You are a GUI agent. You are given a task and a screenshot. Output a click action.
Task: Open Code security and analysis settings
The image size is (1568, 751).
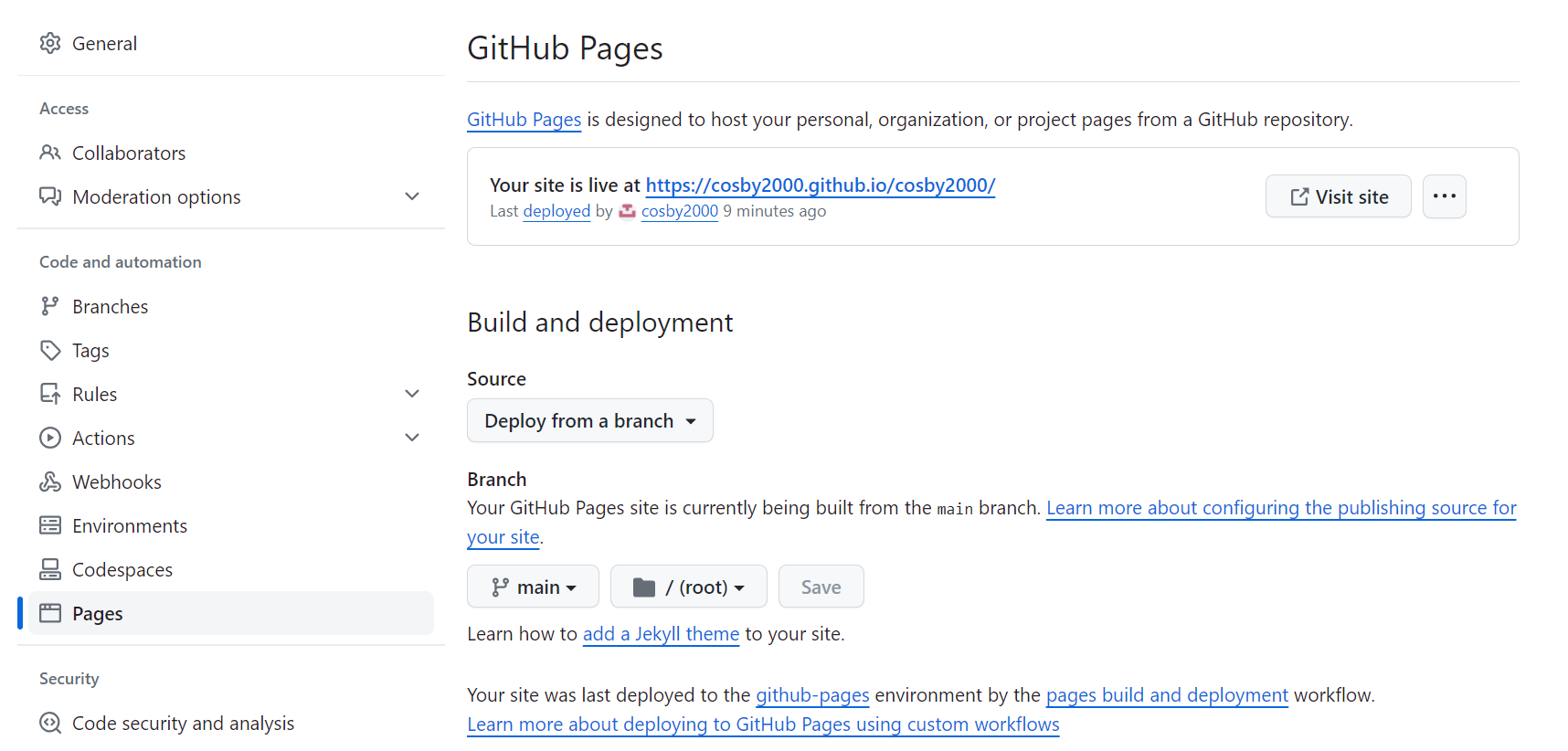(231, 723)
